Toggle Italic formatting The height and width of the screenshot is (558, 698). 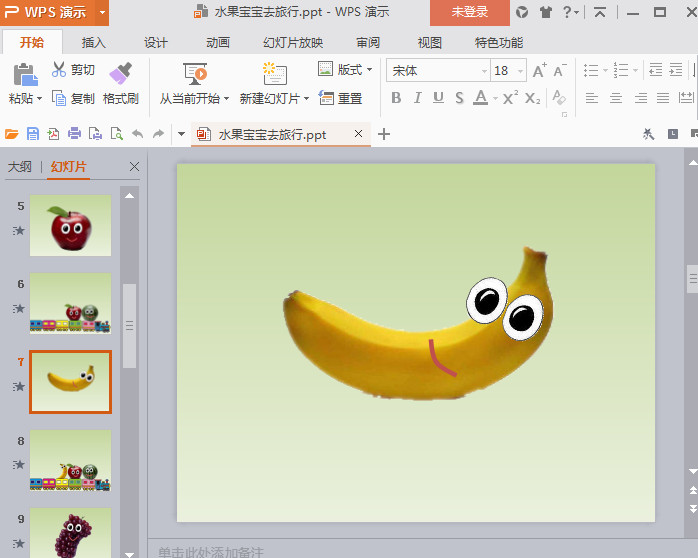pyautogui.click(x=417, y=98)
